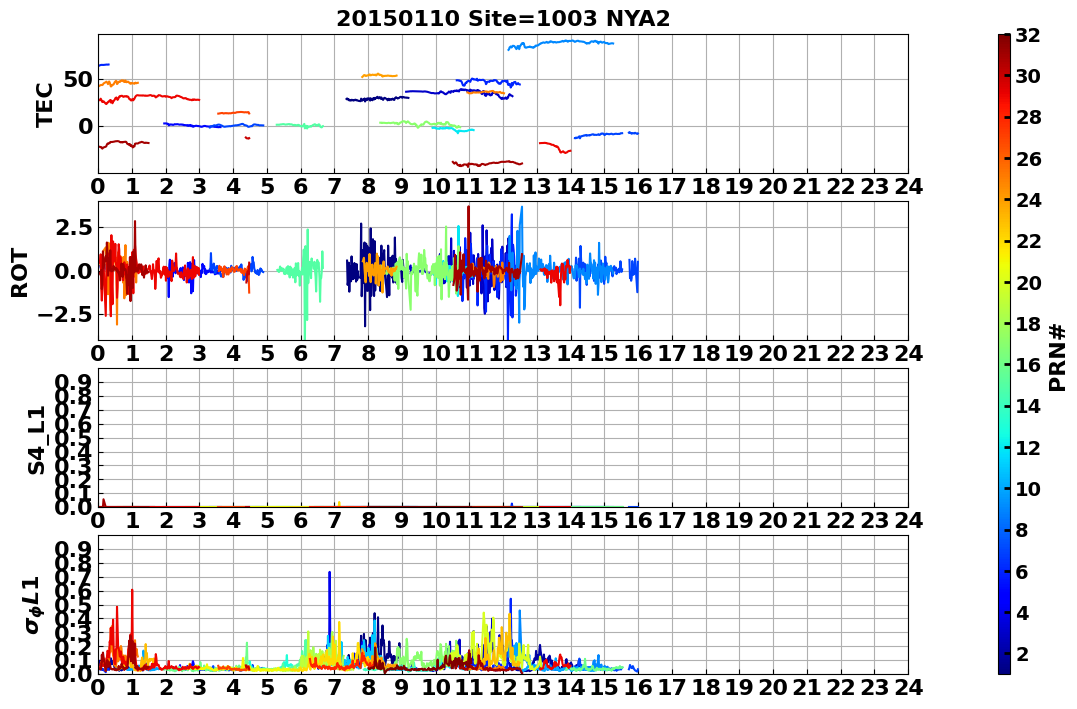Click hour 7 tick under S4_L1 panel
Viewport: 1077px width, 709px height.
(x=335, y=520)
